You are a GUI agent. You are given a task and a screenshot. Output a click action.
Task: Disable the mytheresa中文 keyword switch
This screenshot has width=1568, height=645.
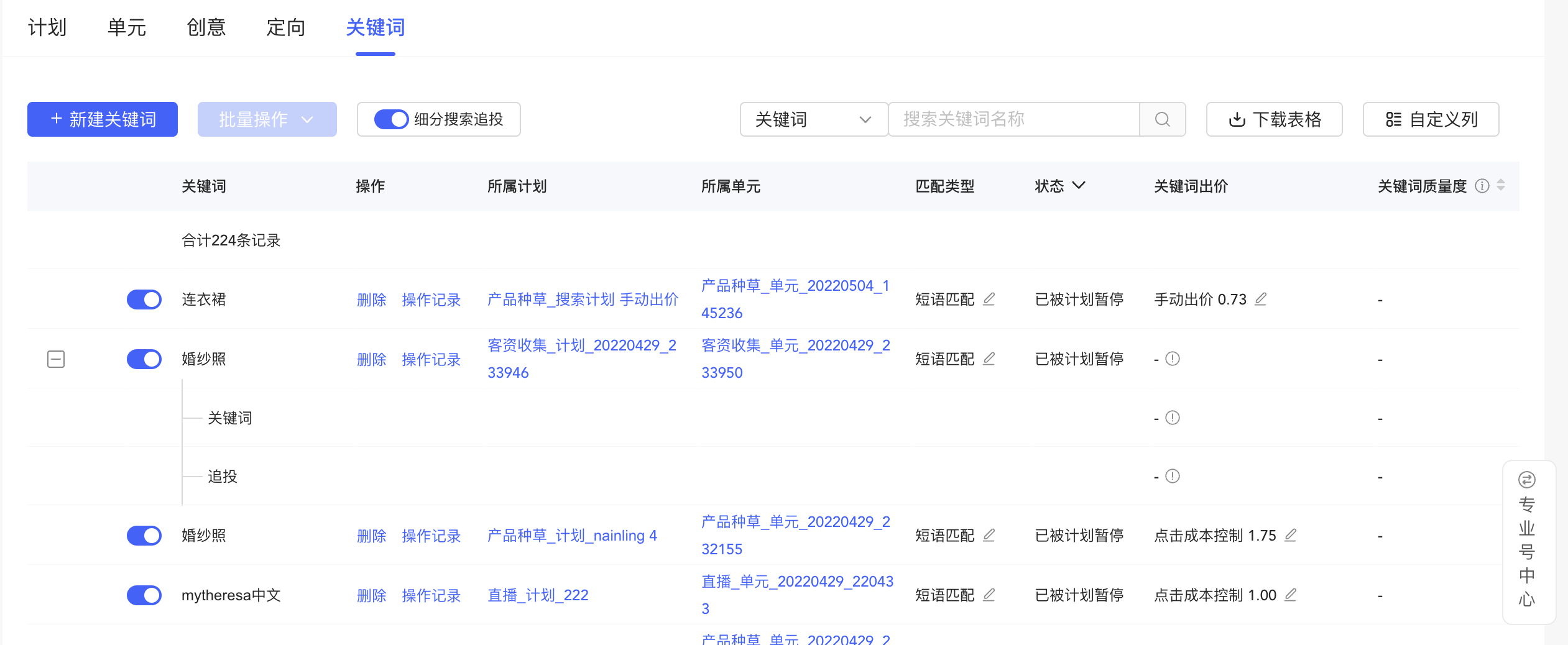tap(144, 595)
